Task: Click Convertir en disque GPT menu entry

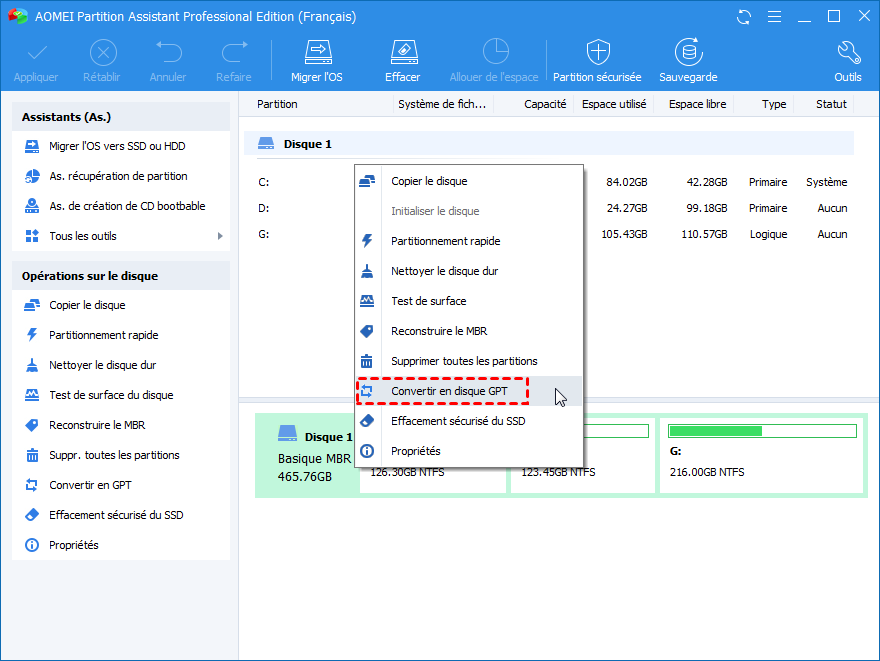Action: [469, 391]
